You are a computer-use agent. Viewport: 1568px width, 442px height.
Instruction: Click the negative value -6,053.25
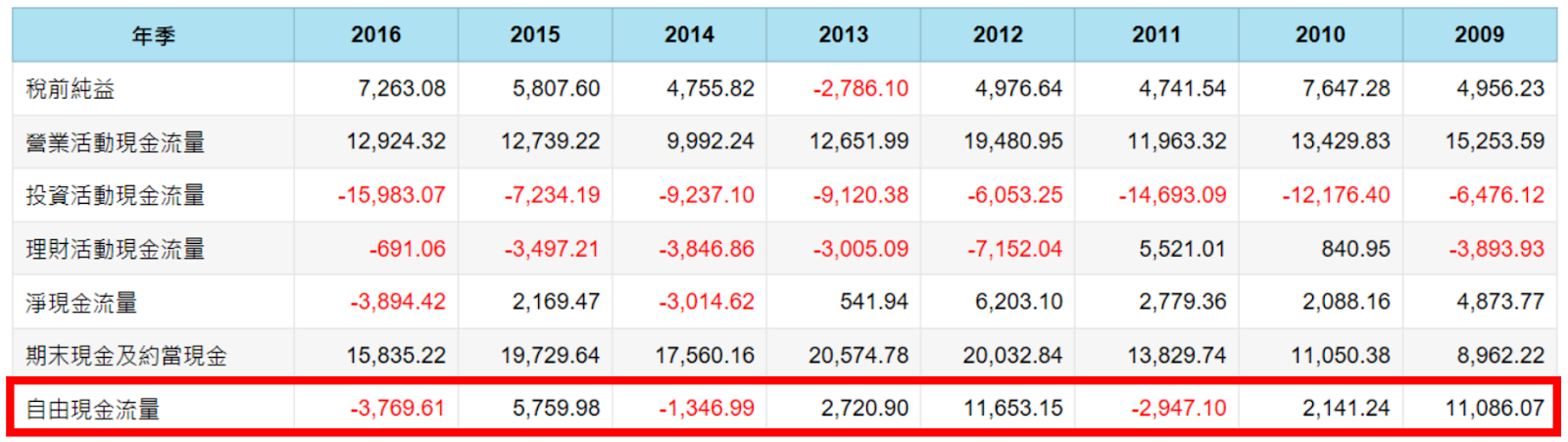[1015, 196]
